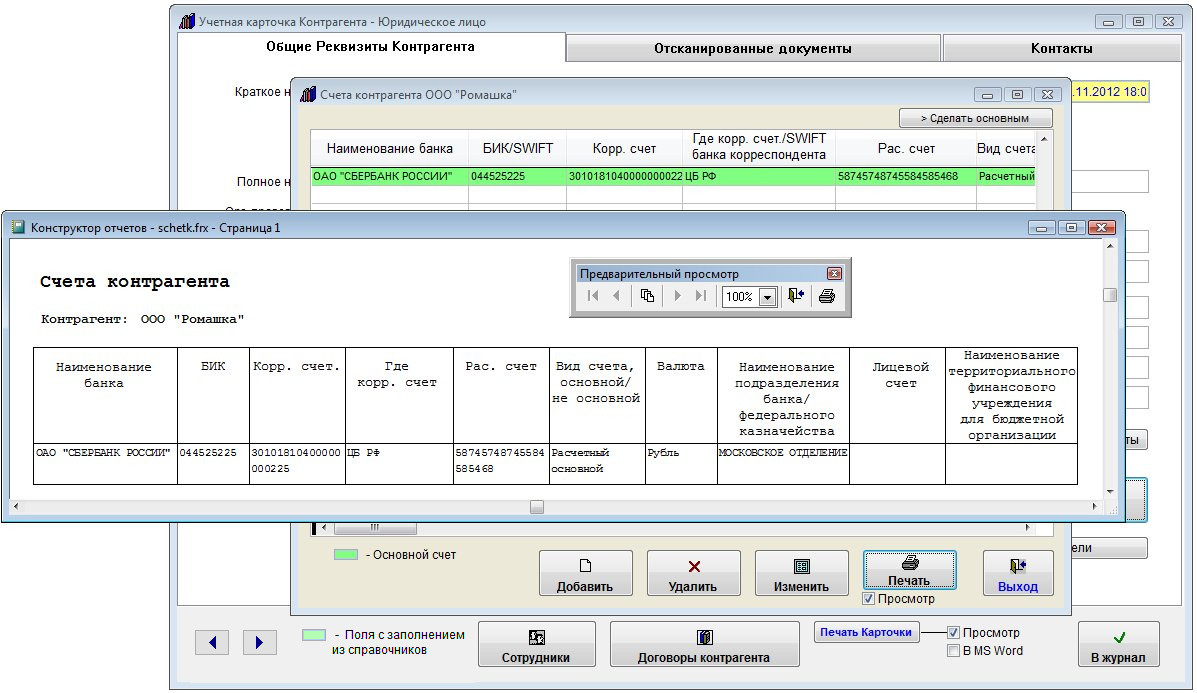Viewport: 1197px width, 693px height.
Task: Uncheck Просмотр next to Печать Карточки
Action: pyautogui.click(x=953, y=633)
